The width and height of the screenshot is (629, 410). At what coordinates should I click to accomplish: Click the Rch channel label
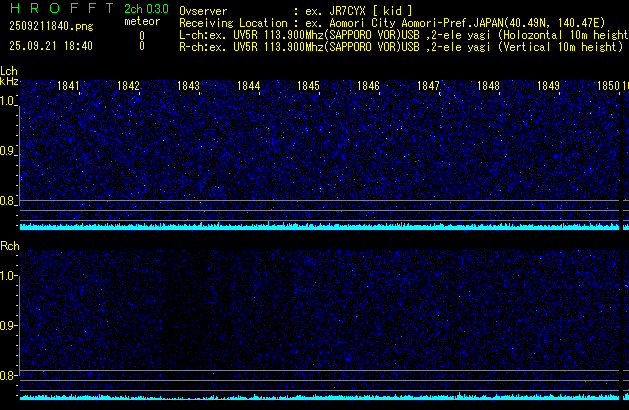(x=9, y=245)
